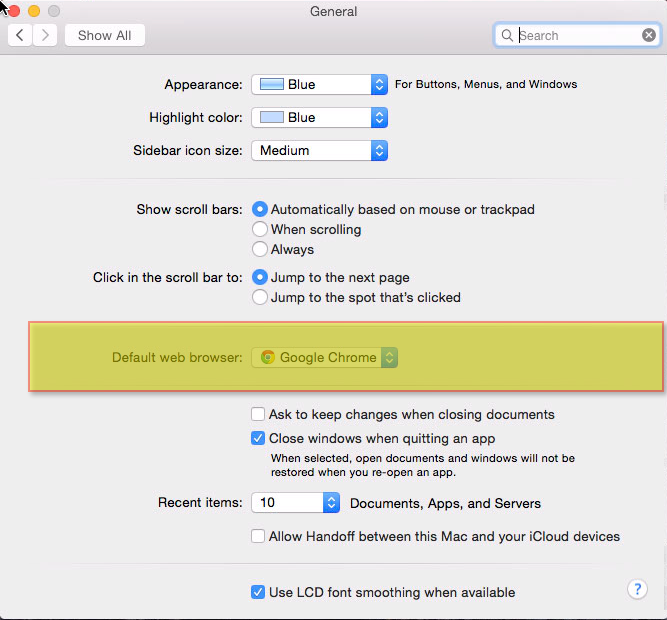667x620 pixels.
Task: Open the Appearance dropdown menu
Action: tap(319, 85)
